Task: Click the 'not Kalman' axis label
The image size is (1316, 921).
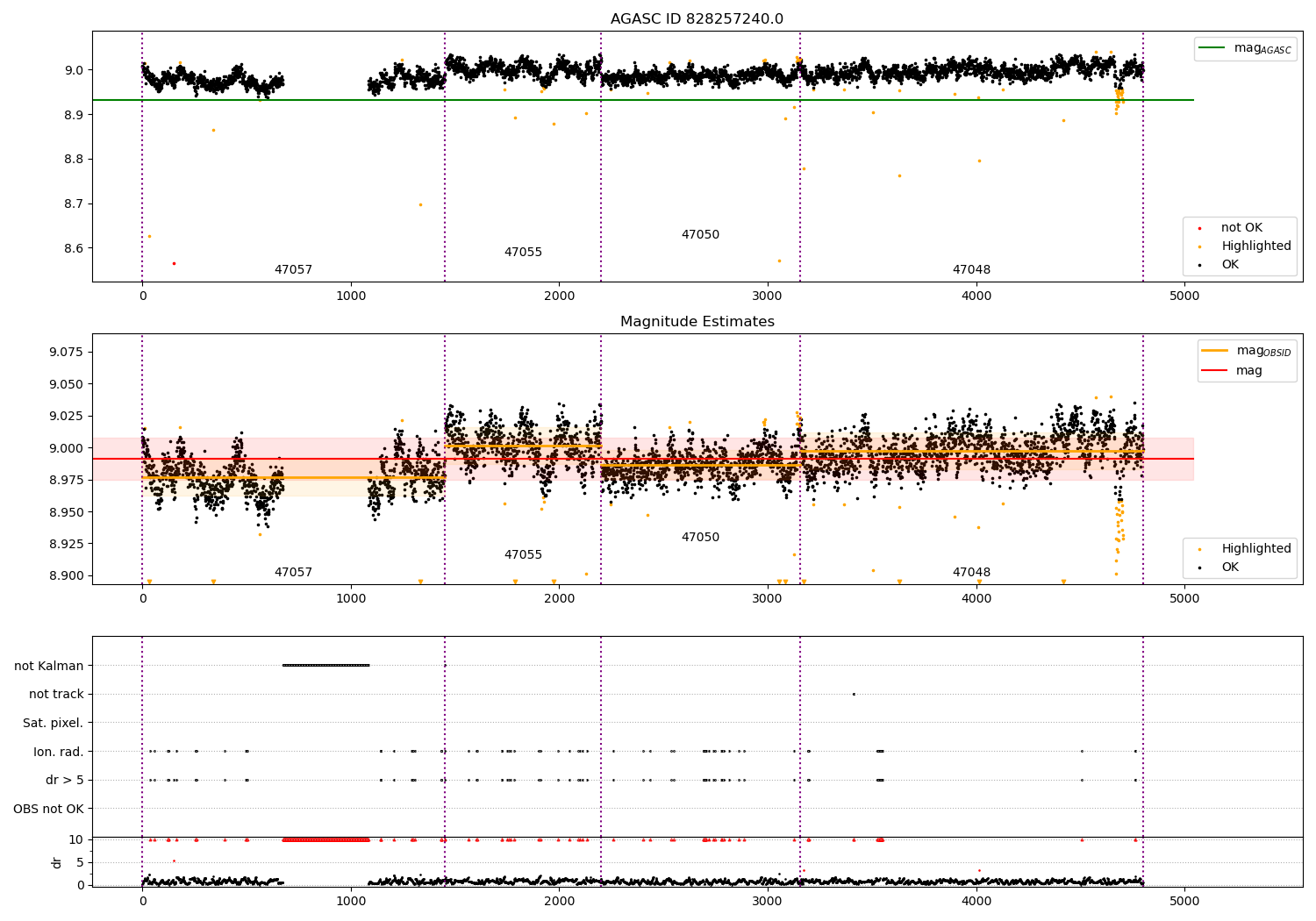Action: coord(49,666)
